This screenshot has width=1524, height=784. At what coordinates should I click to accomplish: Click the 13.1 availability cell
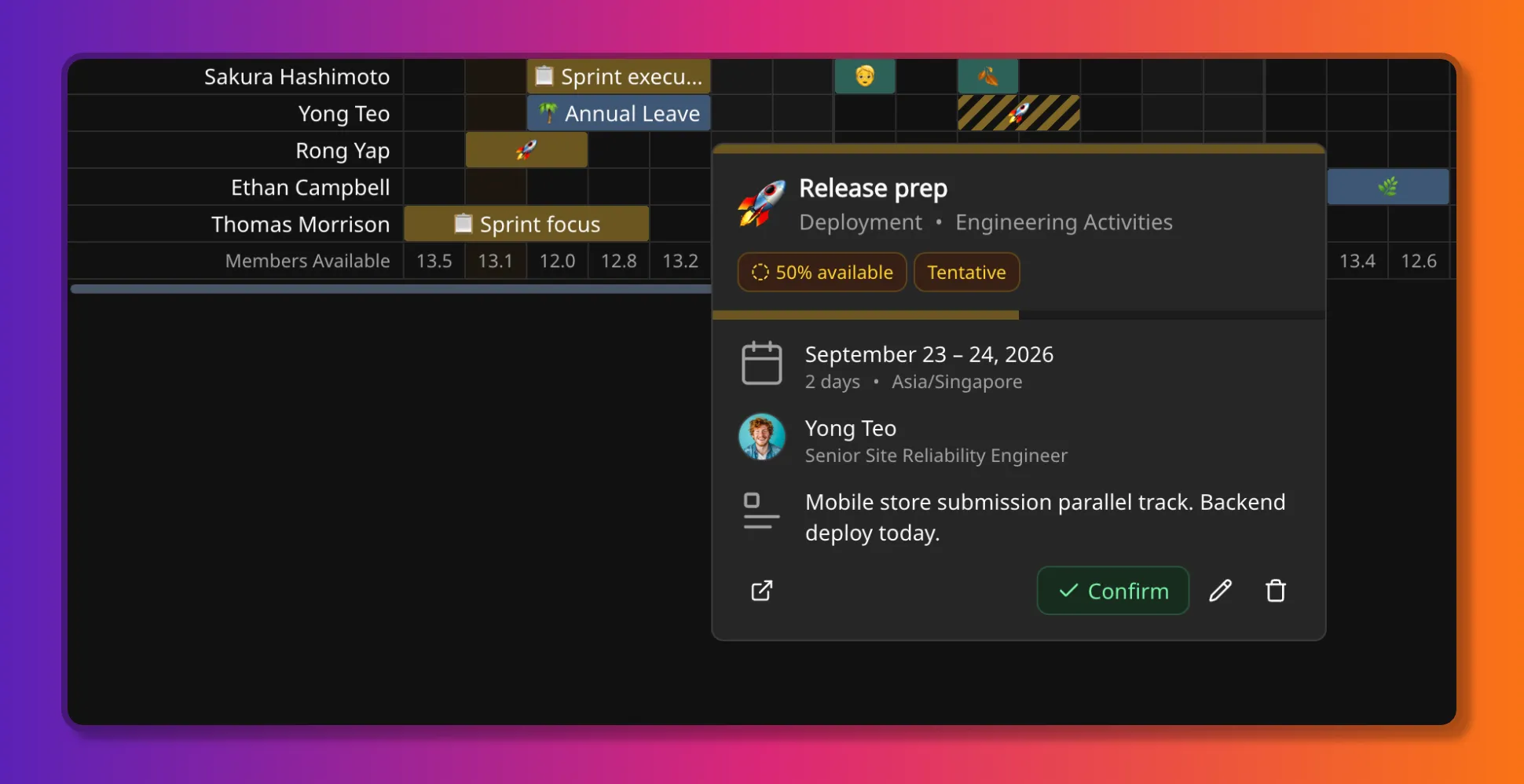coord(496,261)
